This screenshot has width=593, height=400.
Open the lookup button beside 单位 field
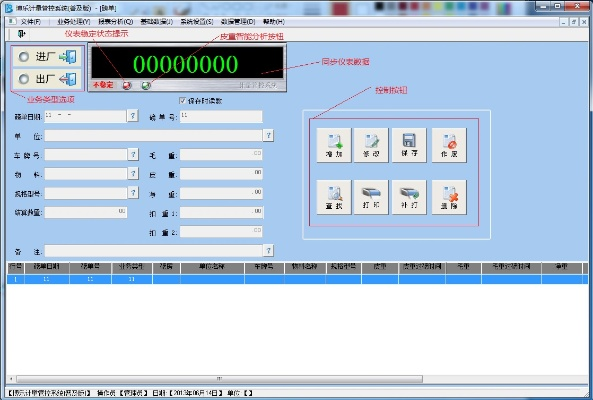click(x=268, y=135)
